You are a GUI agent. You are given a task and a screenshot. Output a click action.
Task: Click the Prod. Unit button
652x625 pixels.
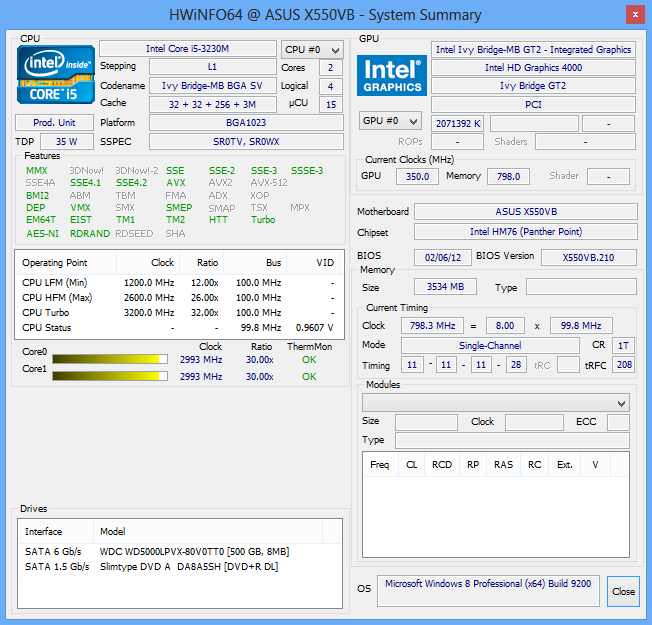pos(54,123)
